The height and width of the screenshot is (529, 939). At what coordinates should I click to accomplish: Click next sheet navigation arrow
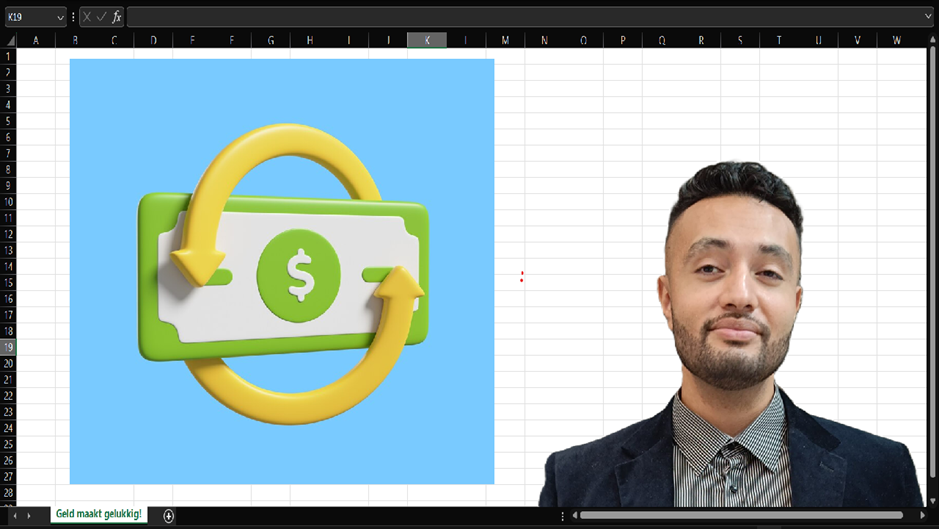point(28,516)
